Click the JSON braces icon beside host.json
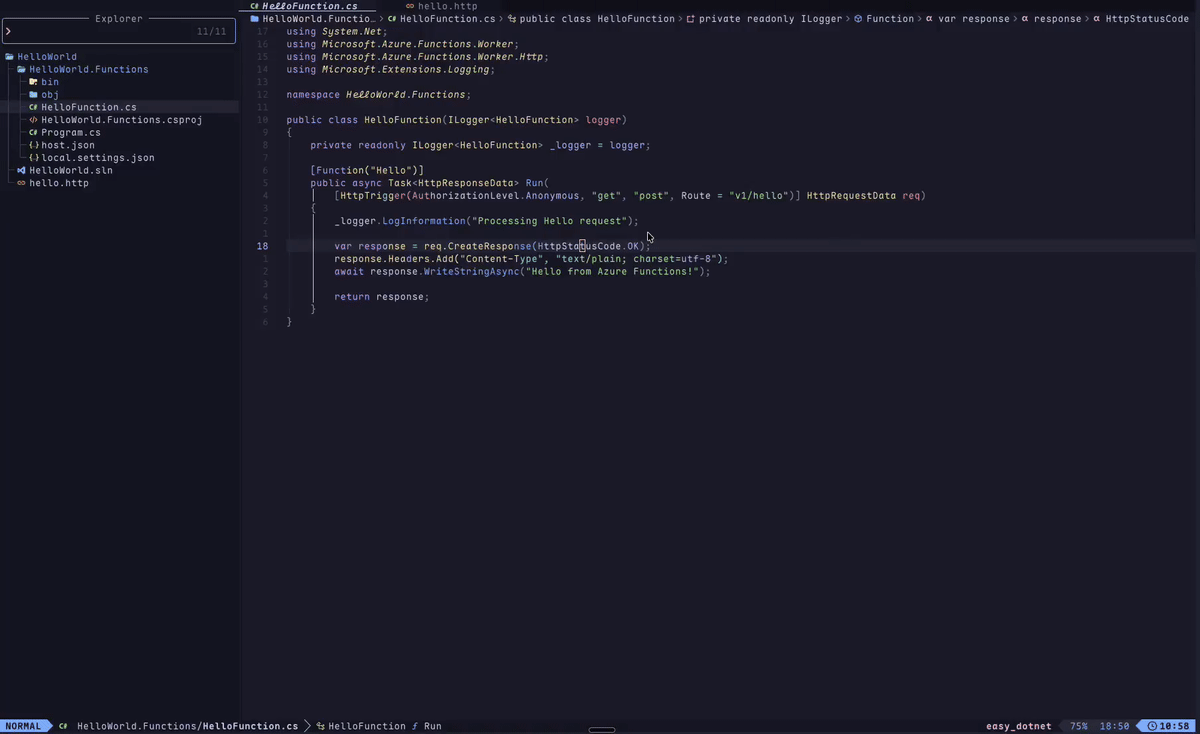 tap(33, 145)
